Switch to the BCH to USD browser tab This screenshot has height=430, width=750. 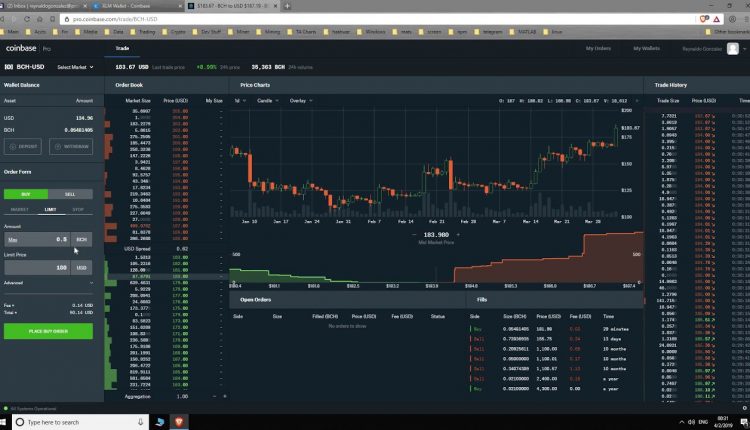232,6
